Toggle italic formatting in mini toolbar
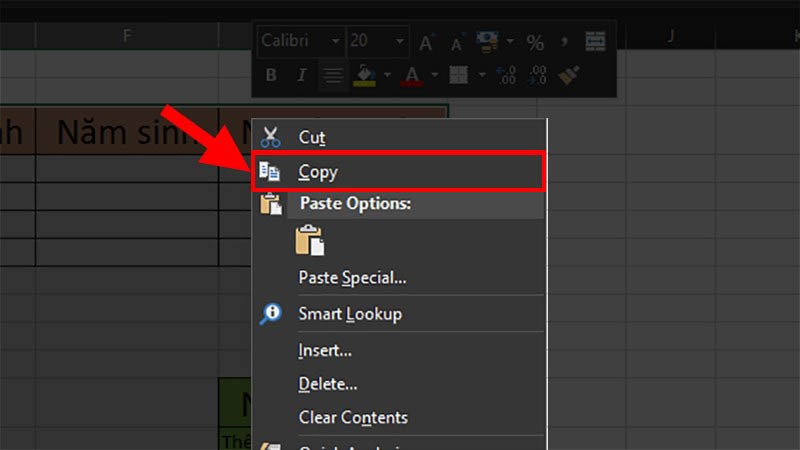 (301, 74)
